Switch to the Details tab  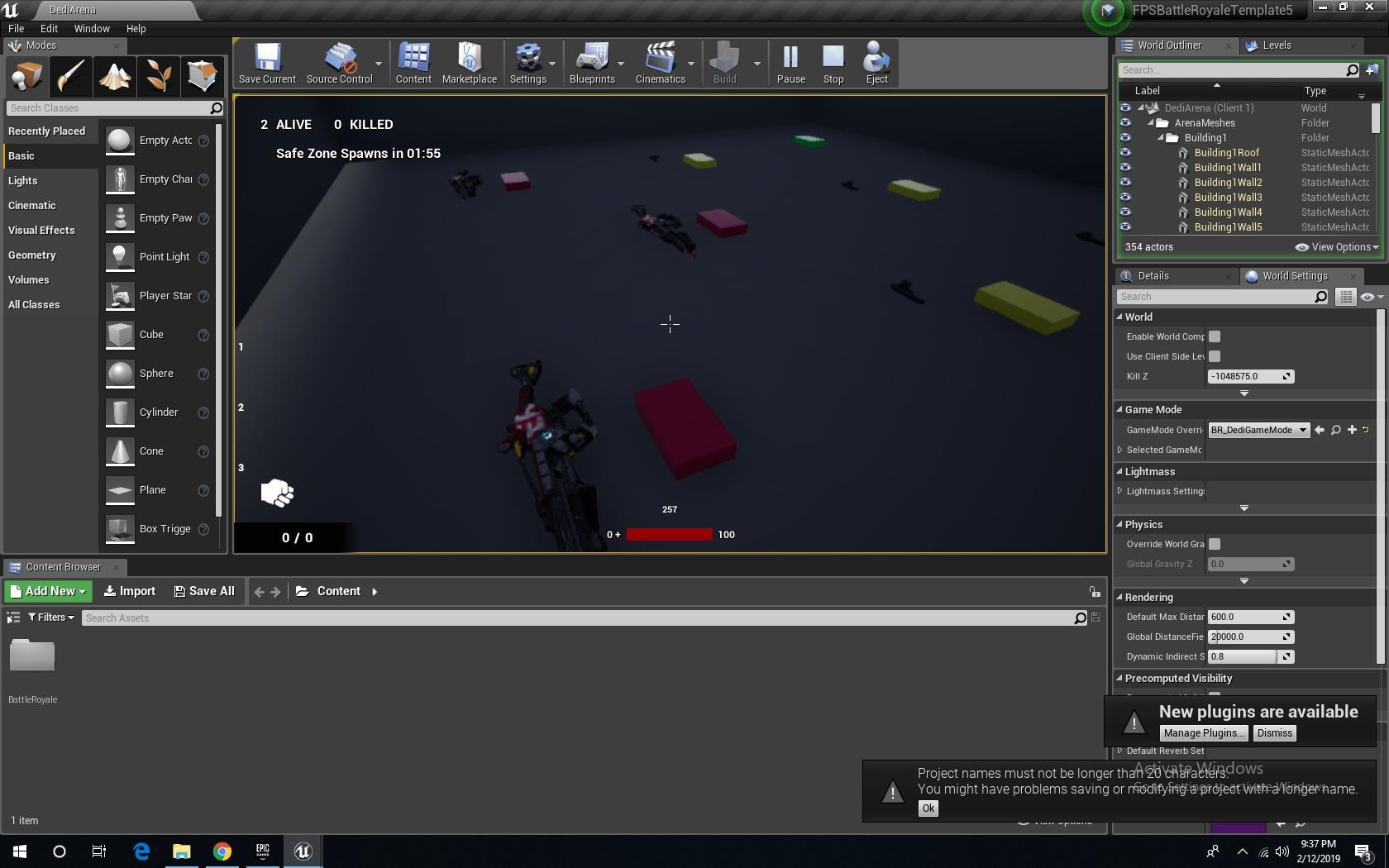click(x=1153, y=276)
